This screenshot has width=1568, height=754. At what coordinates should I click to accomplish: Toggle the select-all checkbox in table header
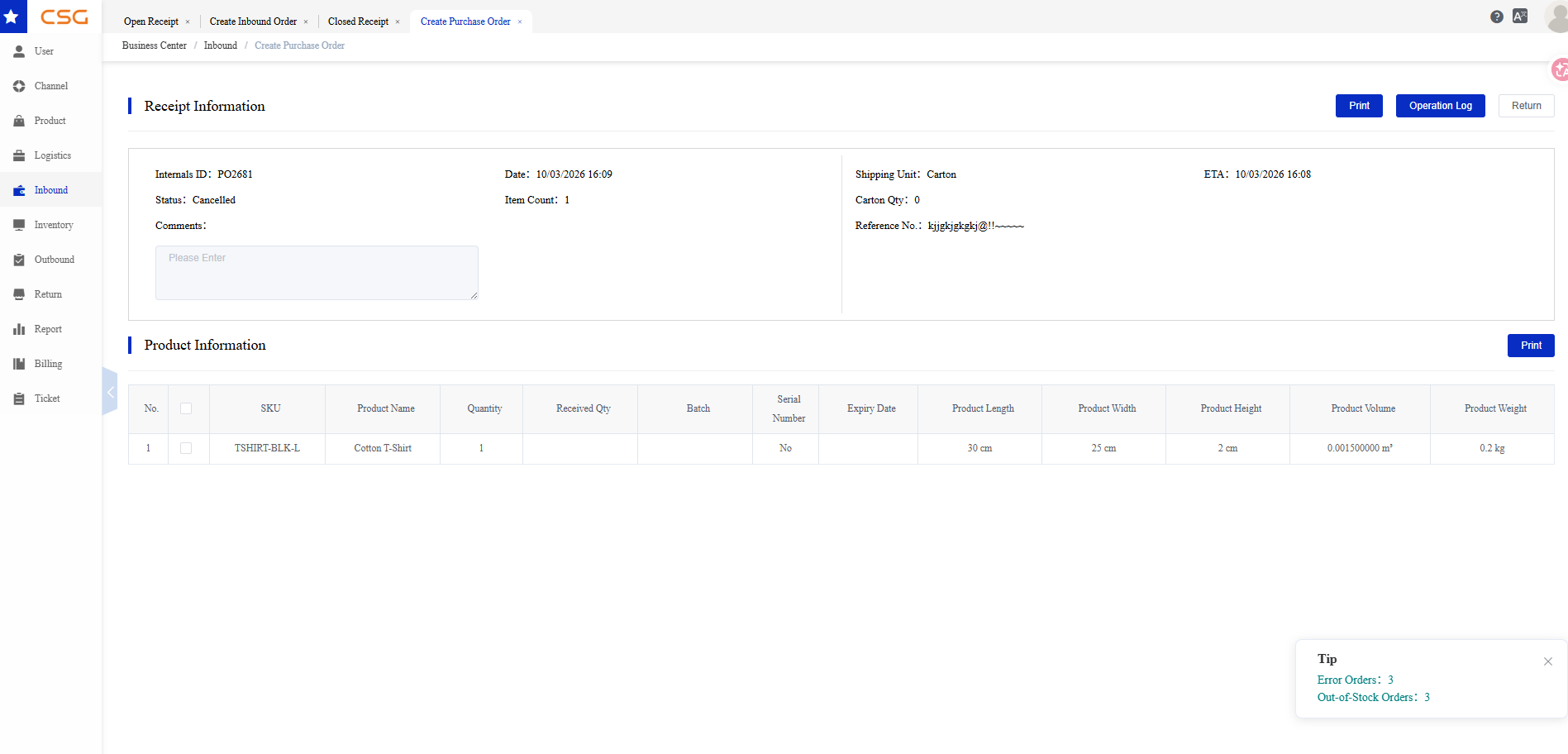(186, 408)
